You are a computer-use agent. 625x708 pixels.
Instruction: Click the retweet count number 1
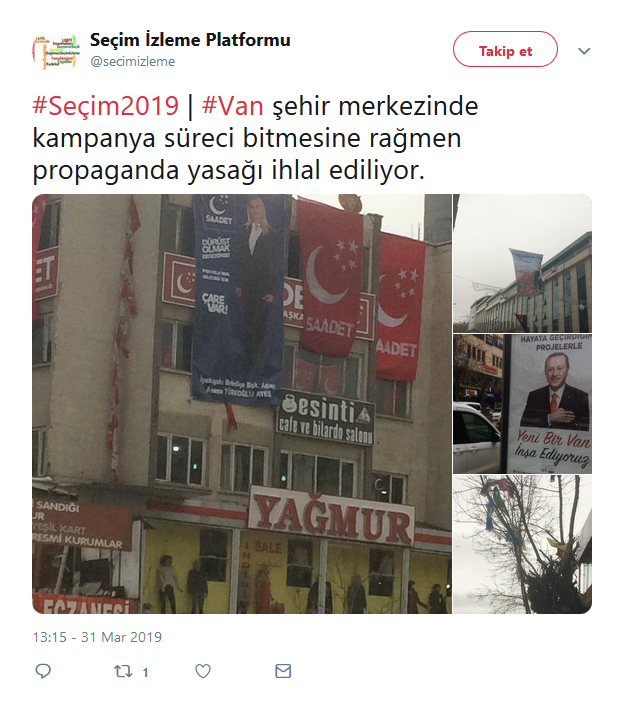(x=145, y=672)
